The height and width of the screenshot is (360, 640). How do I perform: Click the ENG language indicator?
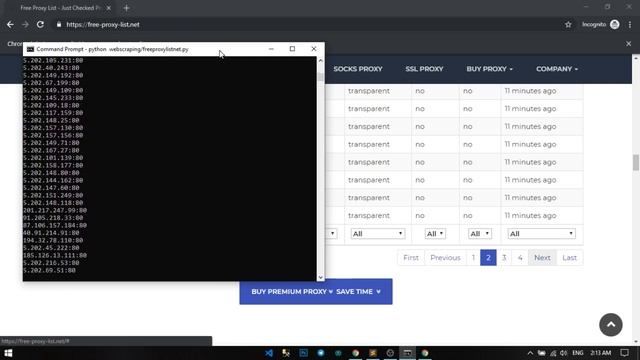578,353
